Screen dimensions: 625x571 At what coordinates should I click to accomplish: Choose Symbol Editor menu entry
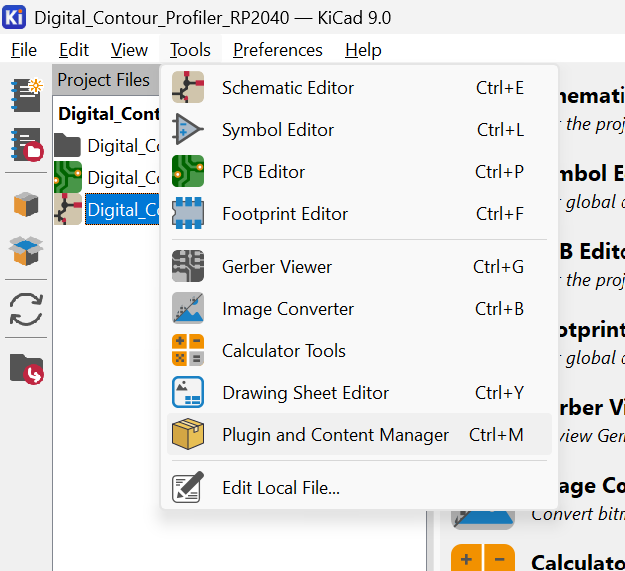tap(359, 130)
